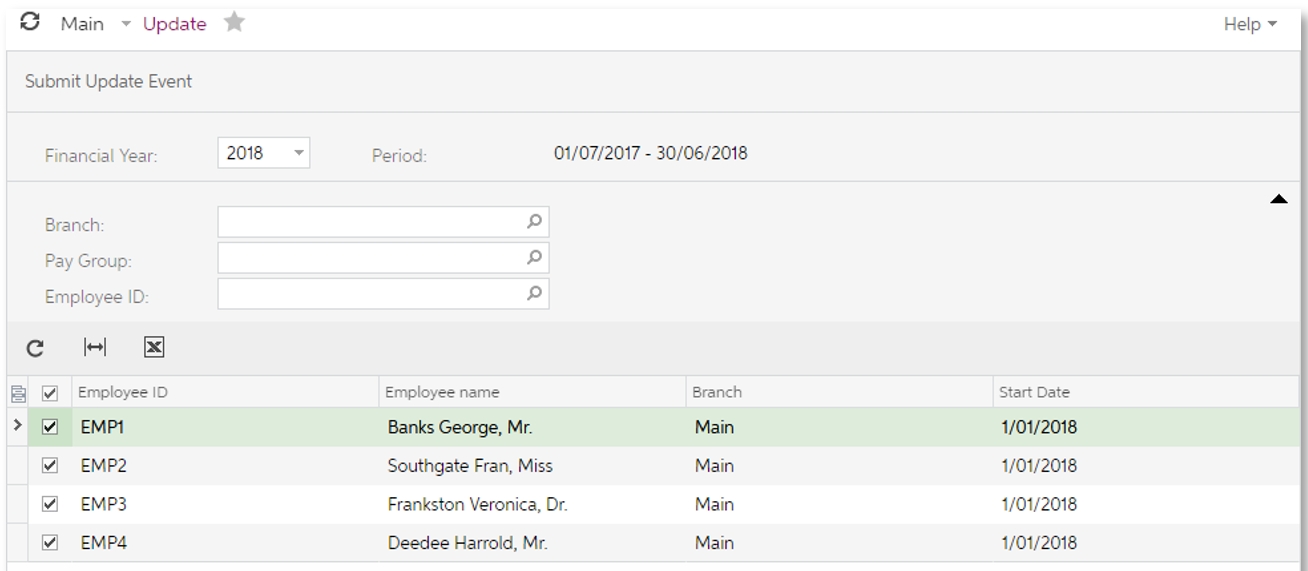Add Update screen to favorites star

coord(234,22)
